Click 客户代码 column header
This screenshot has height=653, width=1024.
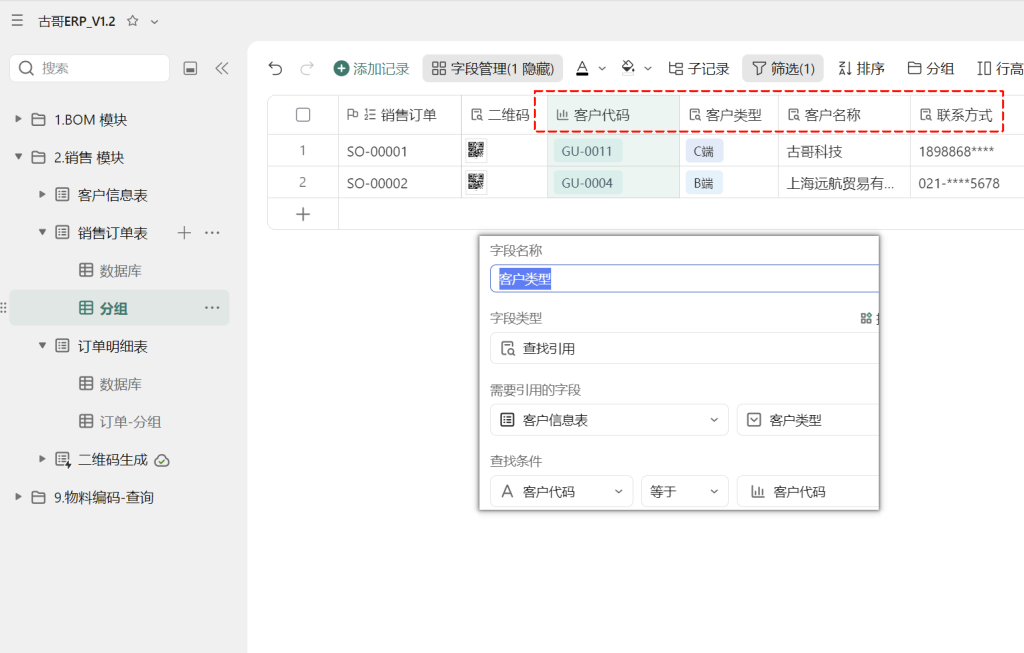(613, 115)
